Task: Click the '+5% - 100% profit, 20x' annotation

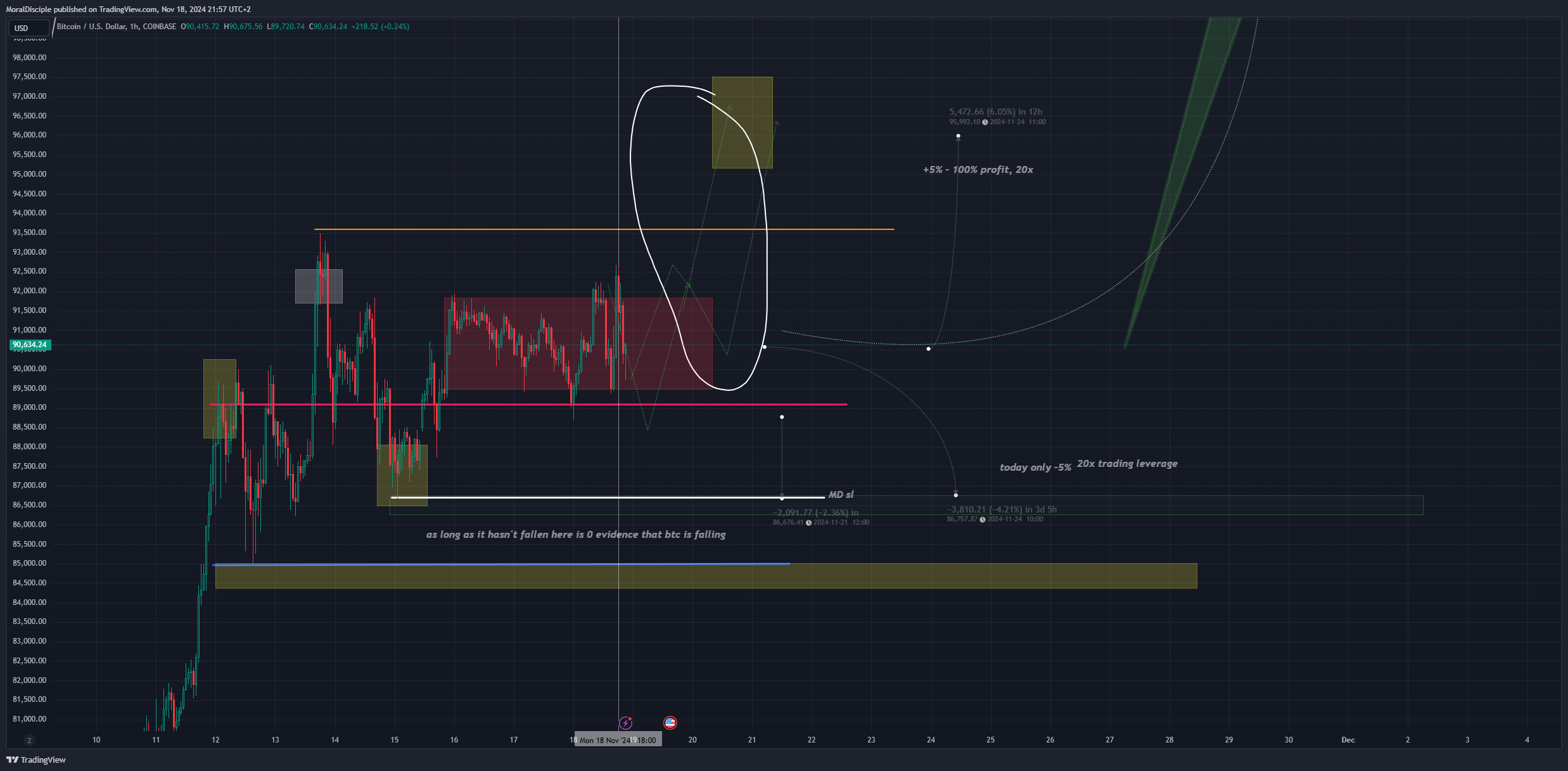Action: (978, 170)
